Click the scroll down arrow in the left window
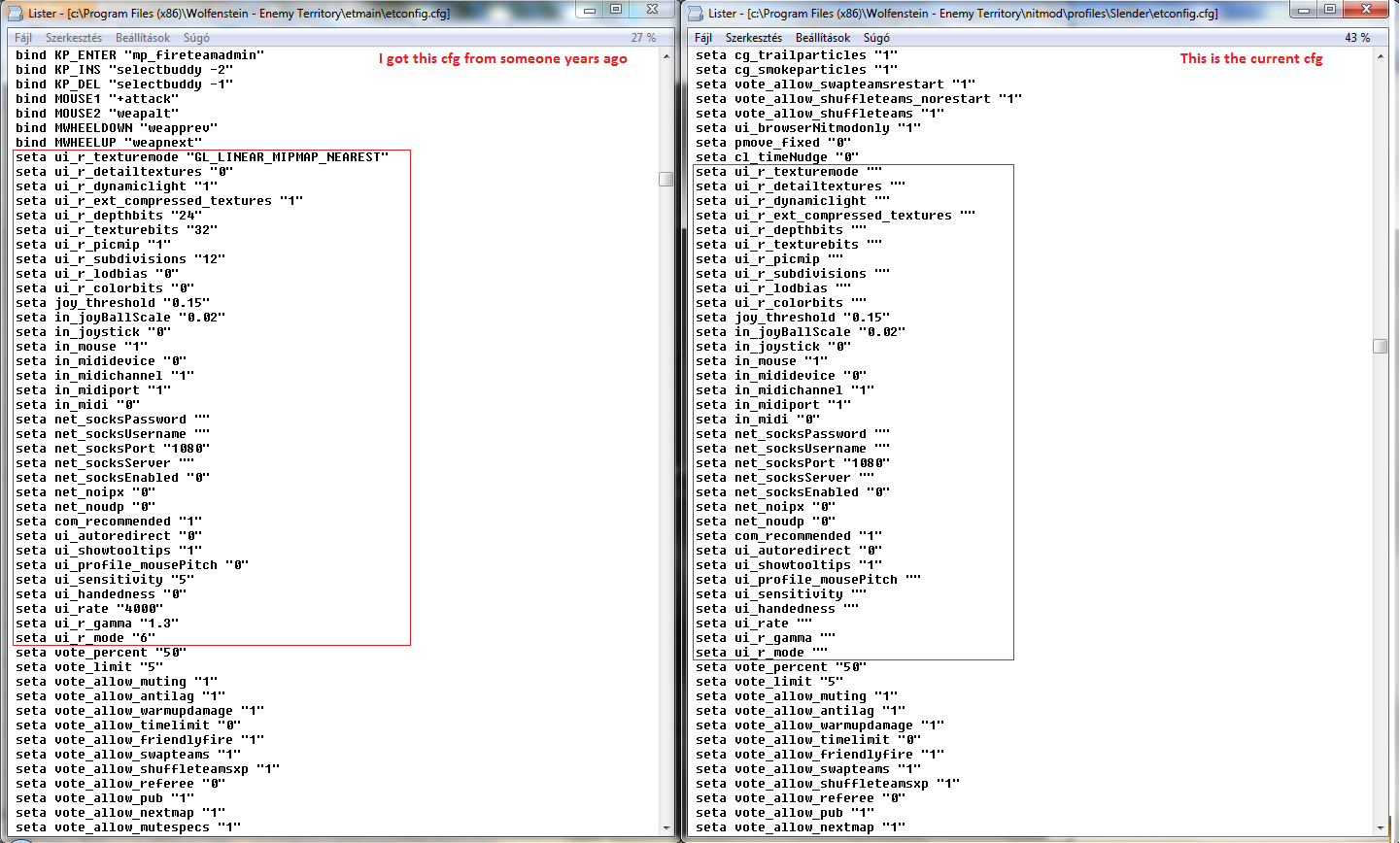The width and height of the screenshot is (1400, 843). pyautogui.click(x=666, y=827)
